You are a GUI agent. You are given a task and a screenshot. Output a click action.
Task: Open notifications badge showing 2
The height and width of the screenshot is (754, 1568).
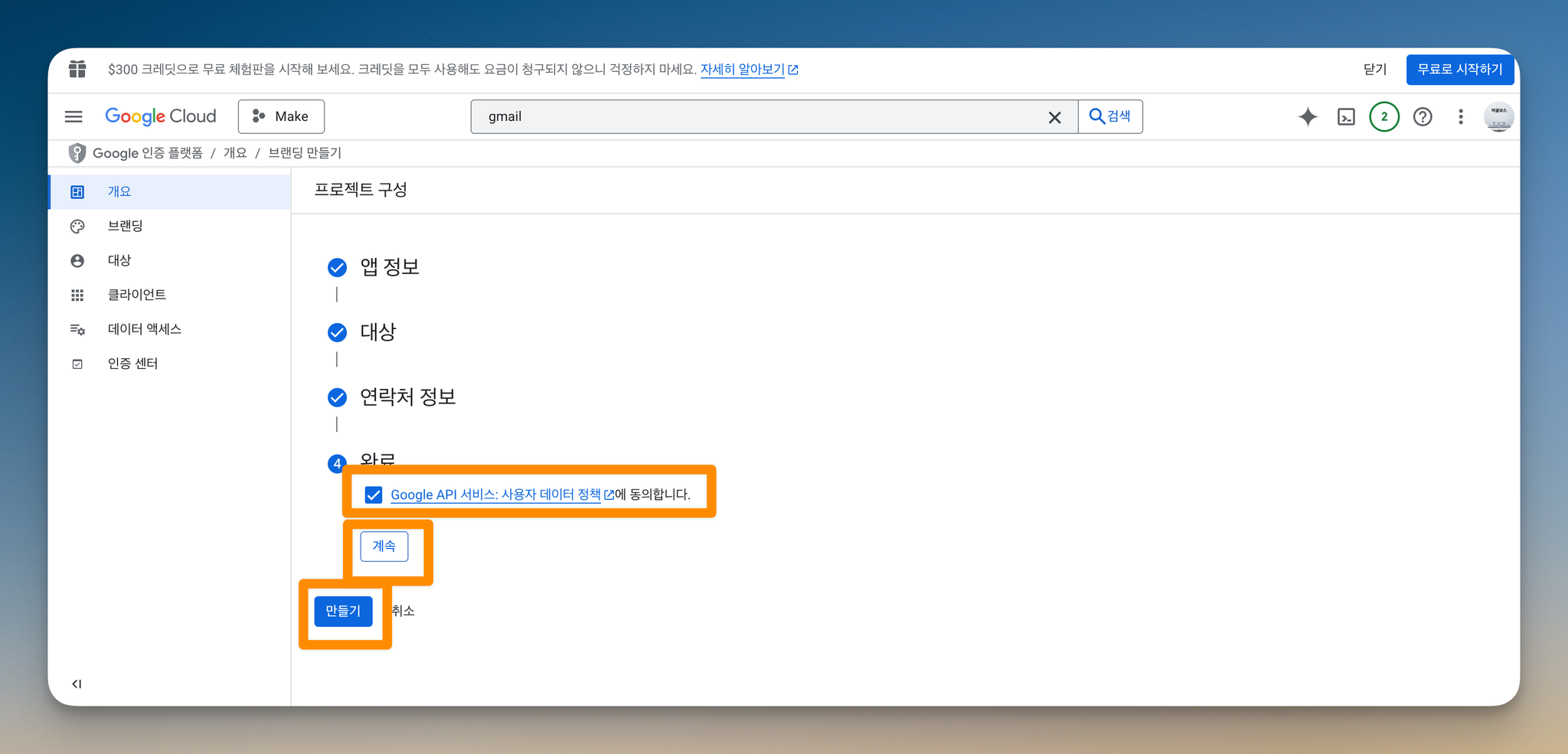pos(1384,116)
